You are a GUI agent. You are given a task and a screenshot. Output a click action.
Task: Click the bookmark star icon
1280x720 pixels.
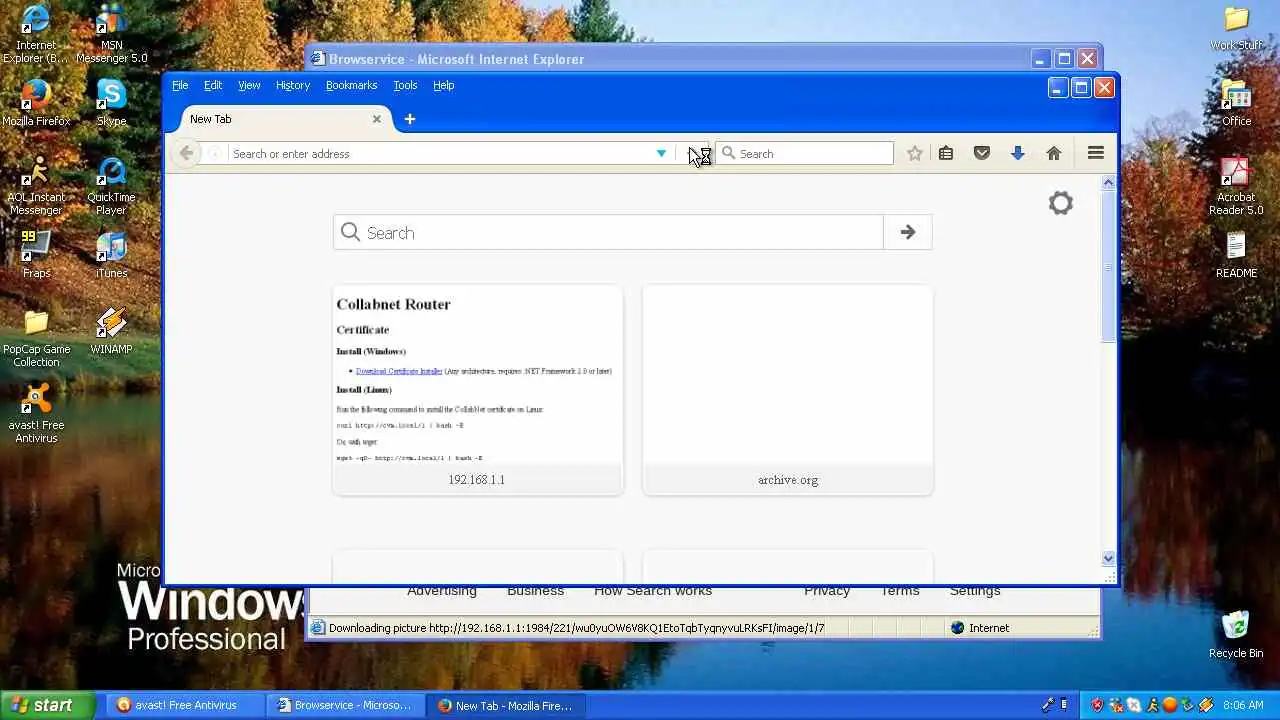pyautogui.click(x=914, y=153)
